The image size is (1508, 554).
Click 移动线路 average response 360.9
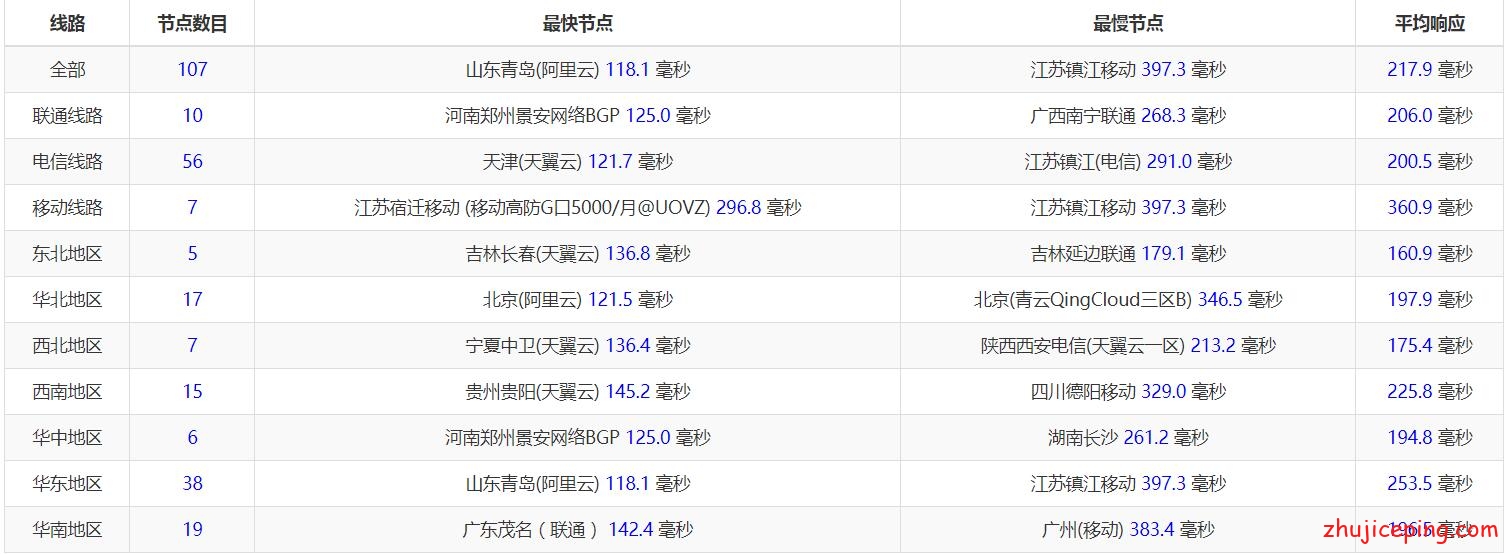coord(1409,208)
